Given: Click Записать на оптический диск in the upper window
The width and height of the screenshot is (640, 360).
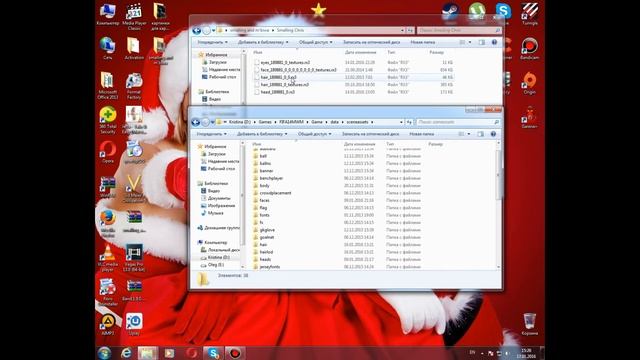Looking at the screenshot, I should 371,42.
